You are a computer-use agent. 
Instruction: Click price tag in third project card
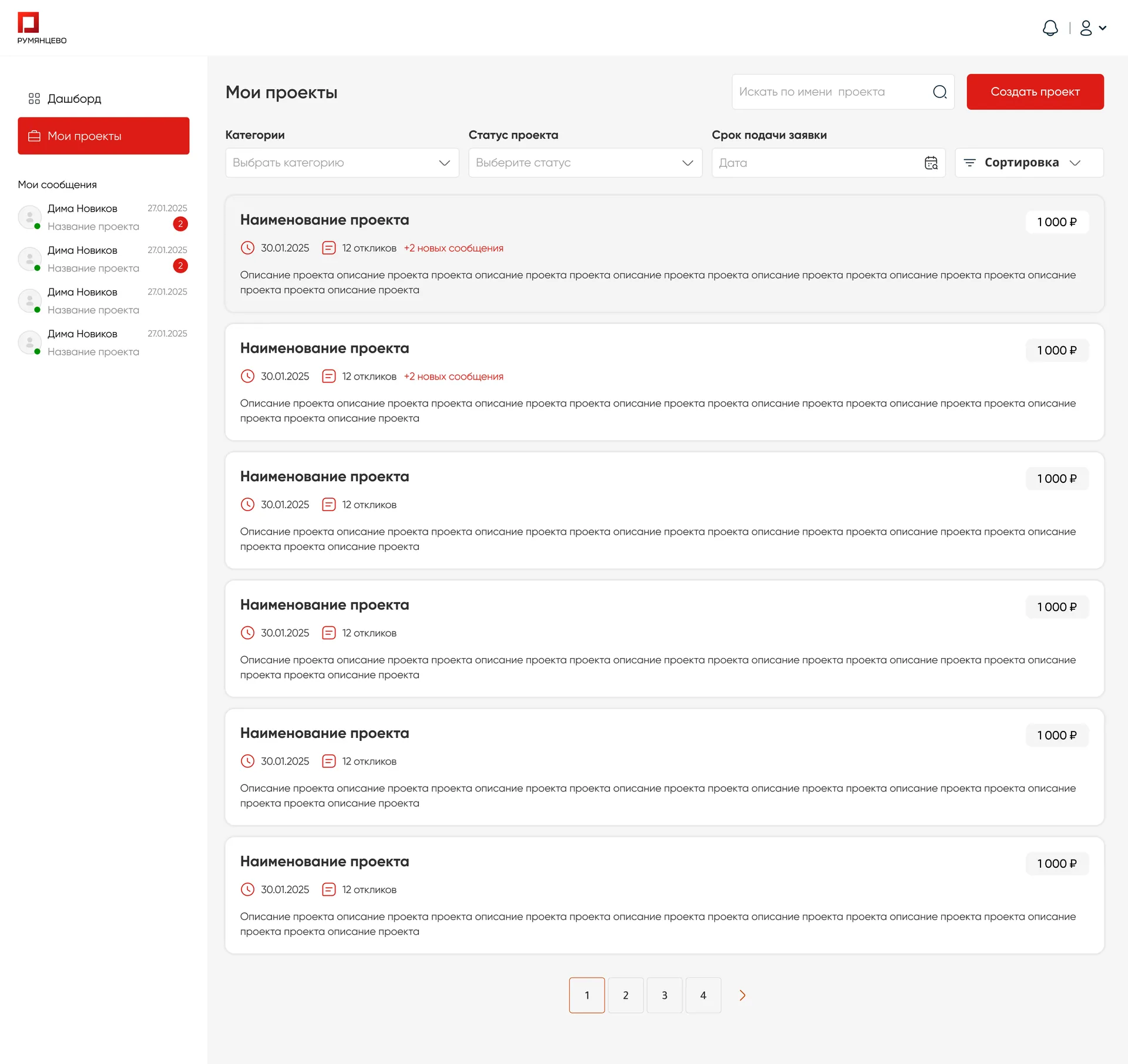pyautogui.click(x=1057, y=479)
